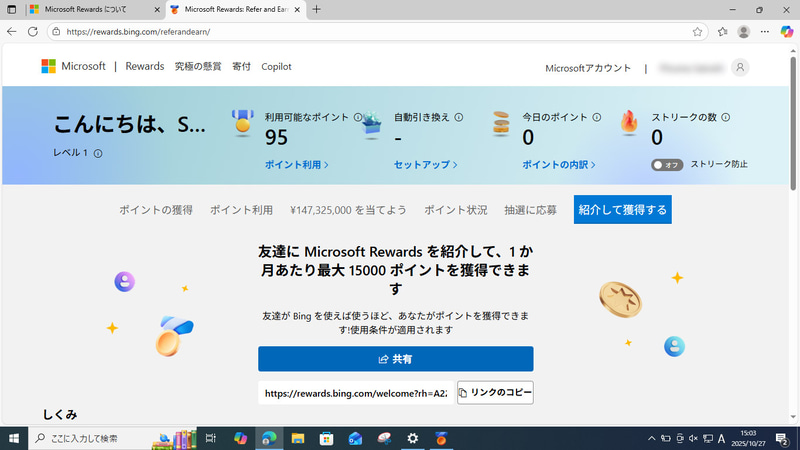This screenshot has height=450, width=800.
Task: Click the flame streak icon
Action: (630, 123)
